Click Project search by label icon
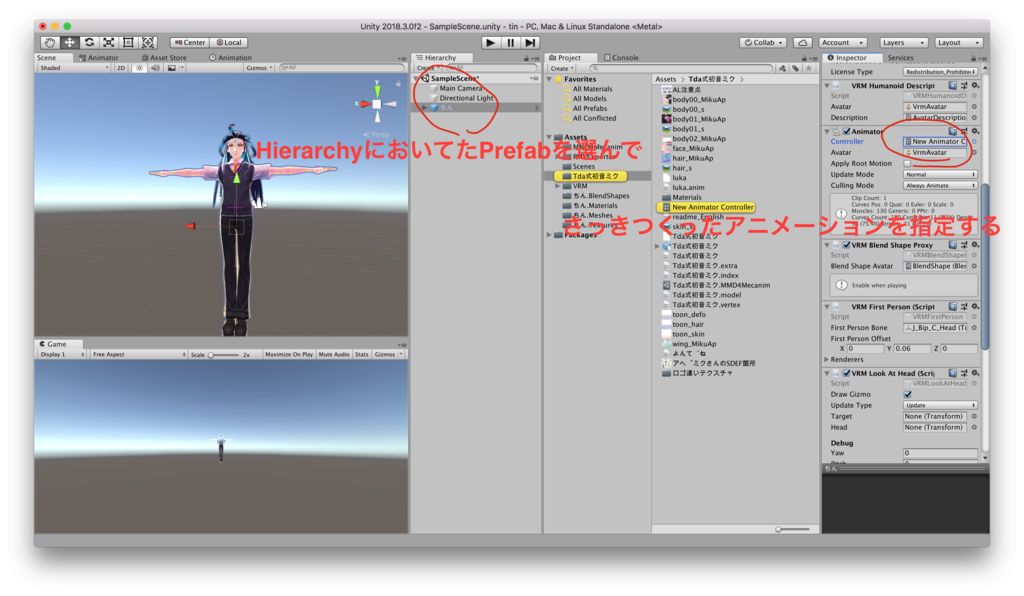Image resolution: width=1024 pixels, height=596 pixels. click(x=795, y=68)
